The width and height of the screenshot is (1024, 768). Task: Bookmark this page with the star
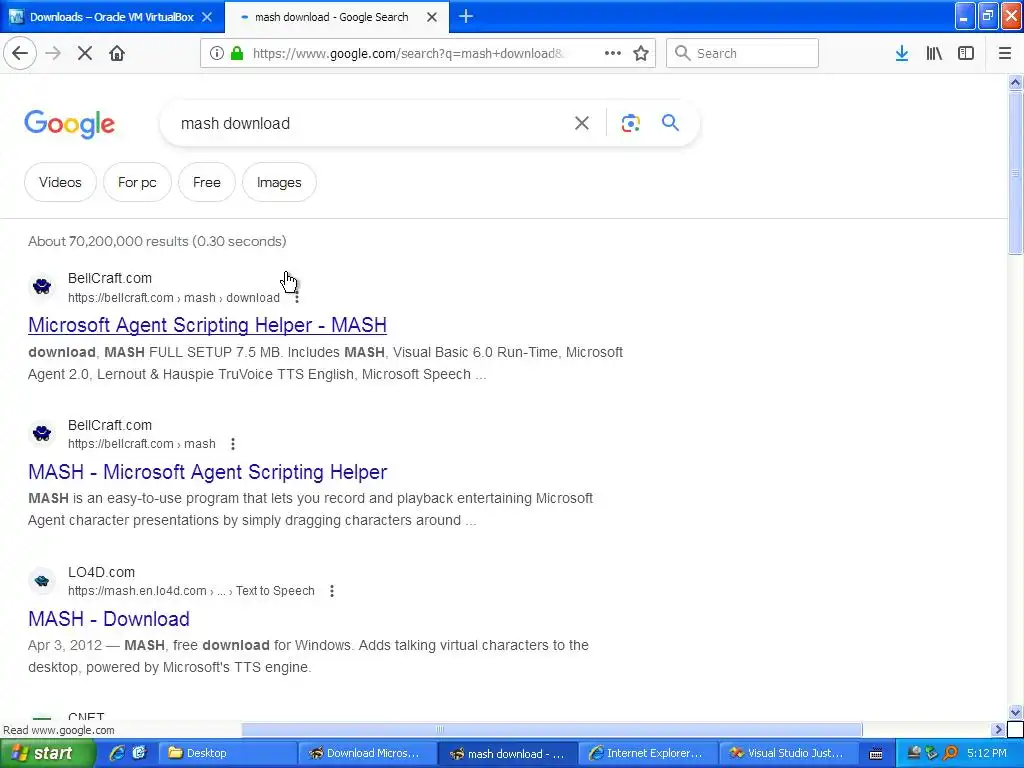coord(641,54)
